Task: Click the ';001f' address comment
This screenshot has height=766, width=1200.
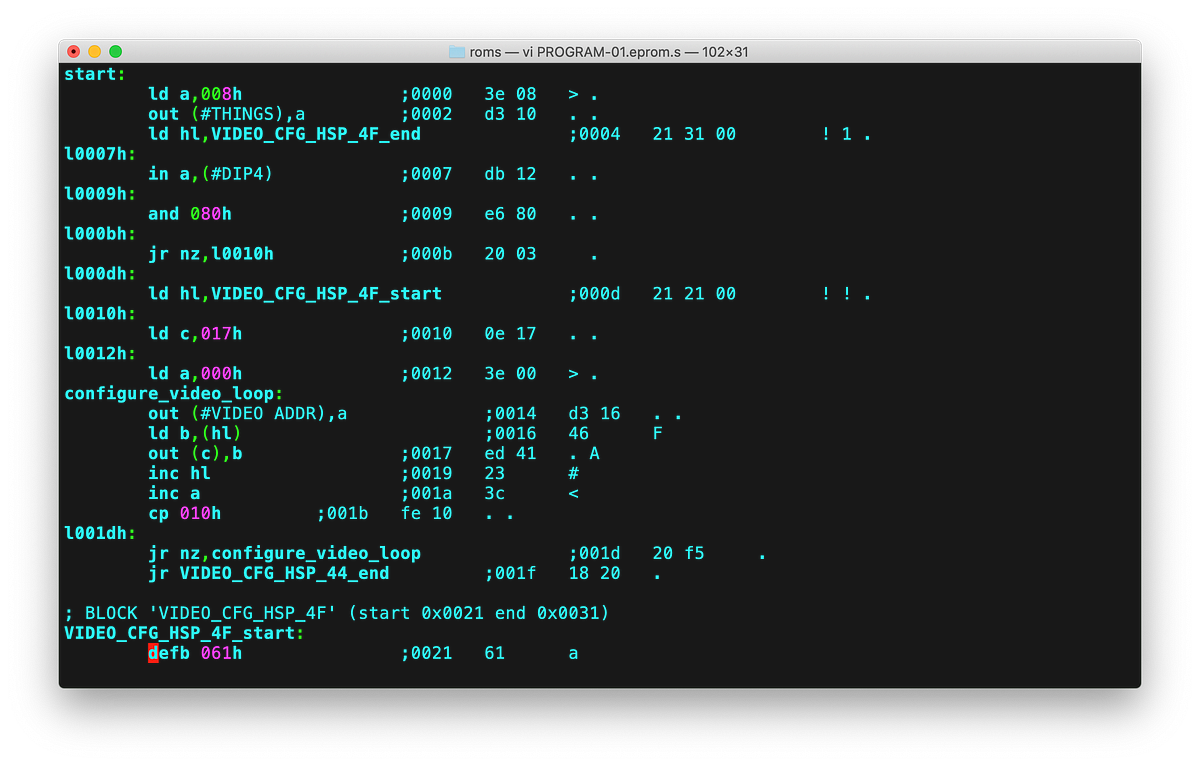Action: click(511, 574)
